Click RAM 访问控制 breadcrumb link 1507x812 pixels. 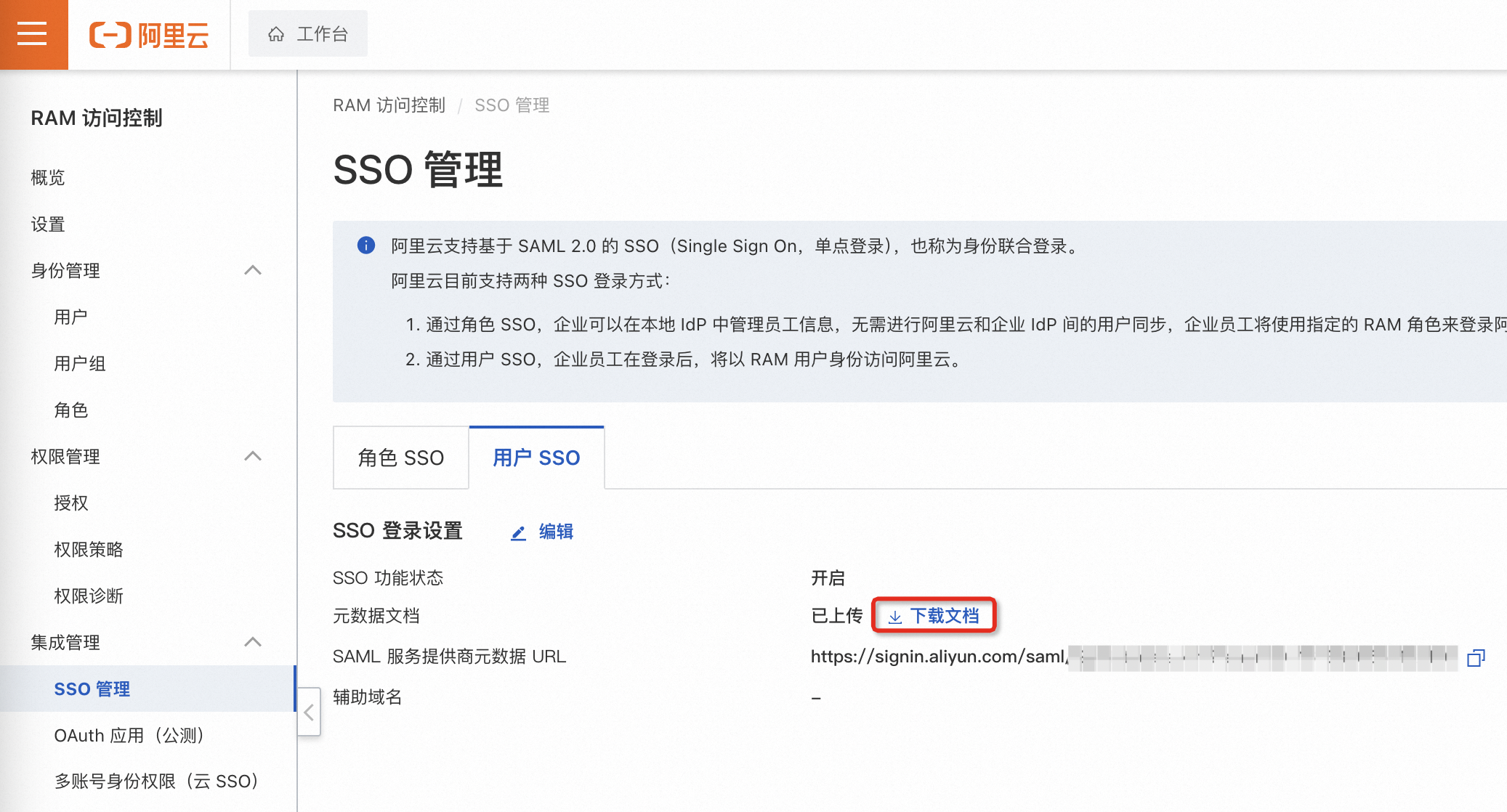[x=389, y=105]
